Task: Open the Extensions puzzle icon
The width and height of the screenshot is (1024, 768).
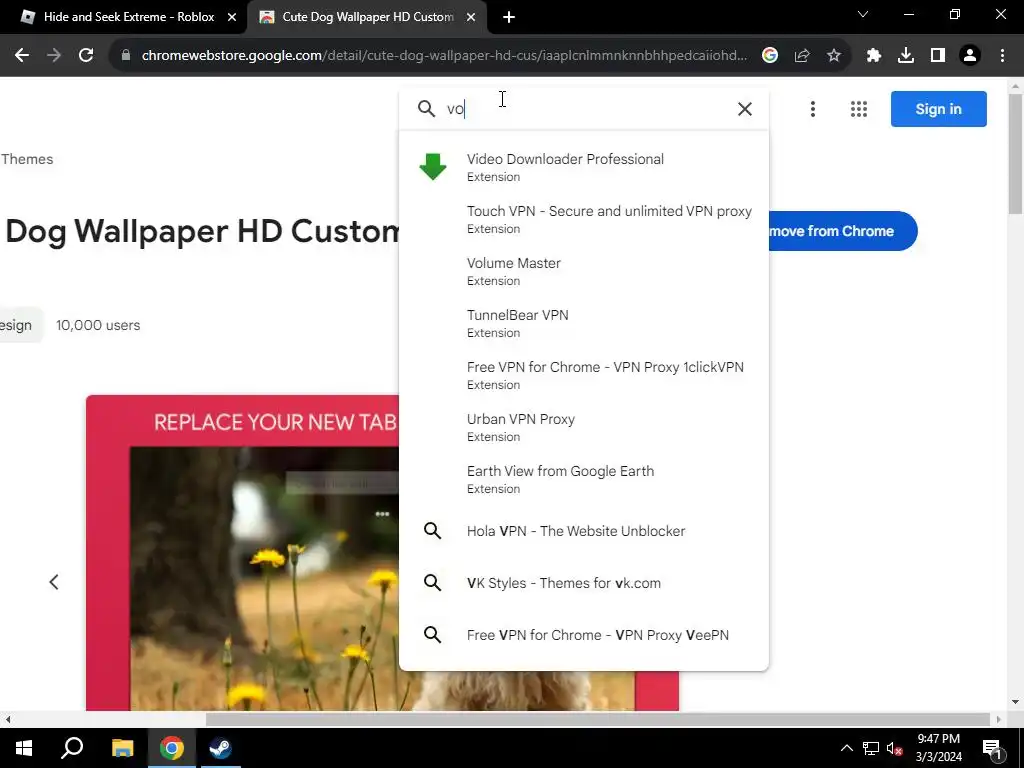Action: (874, 56)
